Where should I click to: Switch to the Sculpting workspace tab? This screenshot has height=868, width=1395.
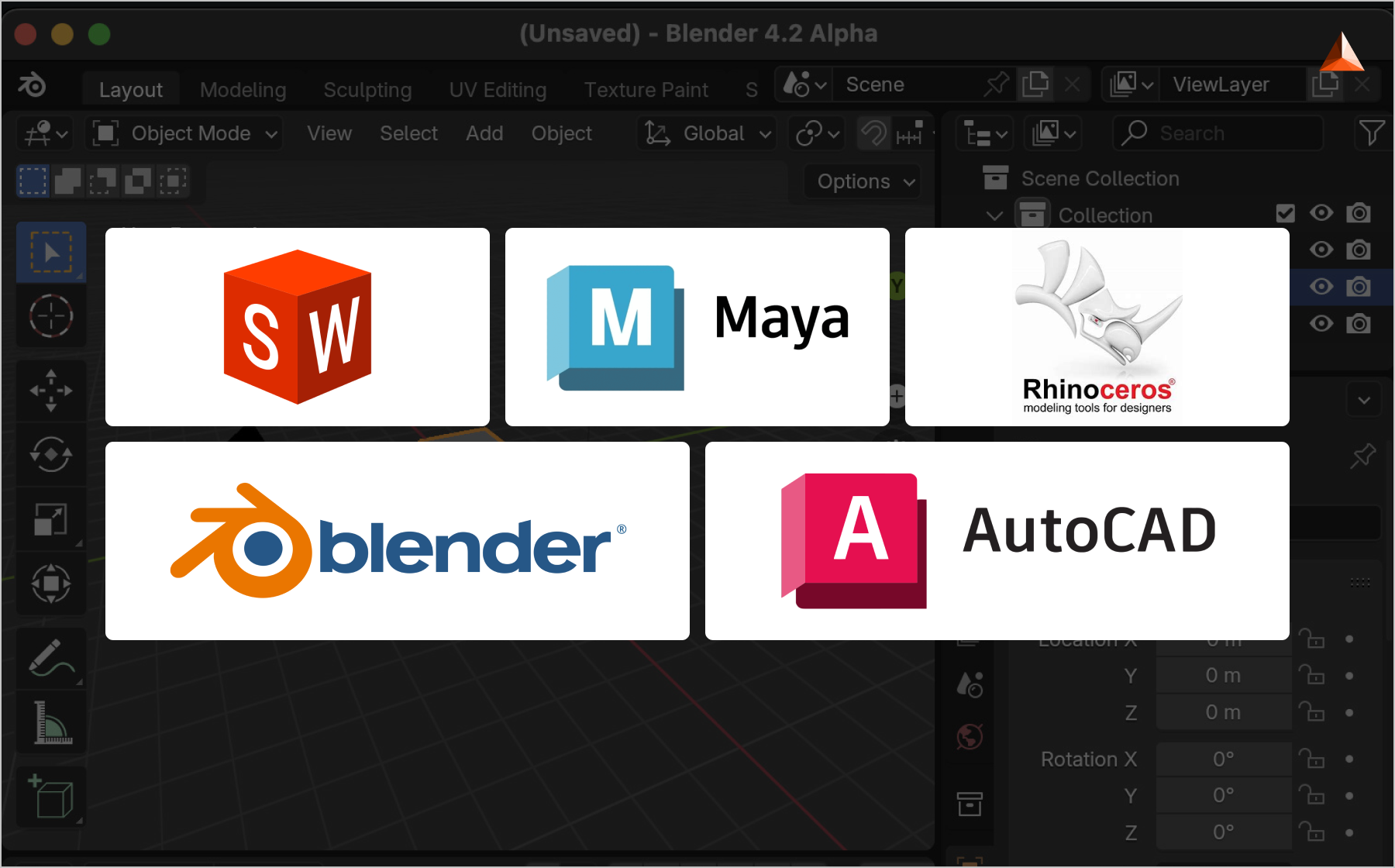pos(367,89)
